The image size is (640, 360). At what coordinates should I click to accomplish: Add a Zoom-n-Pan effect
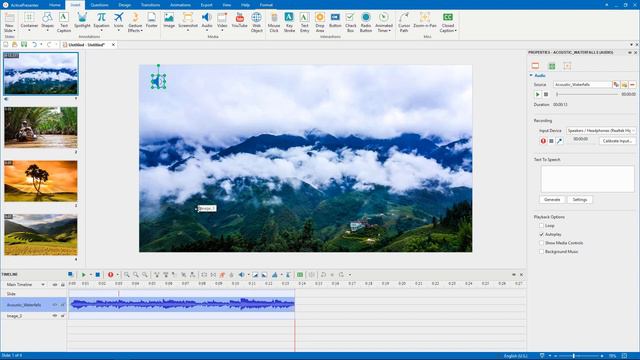coord(425,20)
